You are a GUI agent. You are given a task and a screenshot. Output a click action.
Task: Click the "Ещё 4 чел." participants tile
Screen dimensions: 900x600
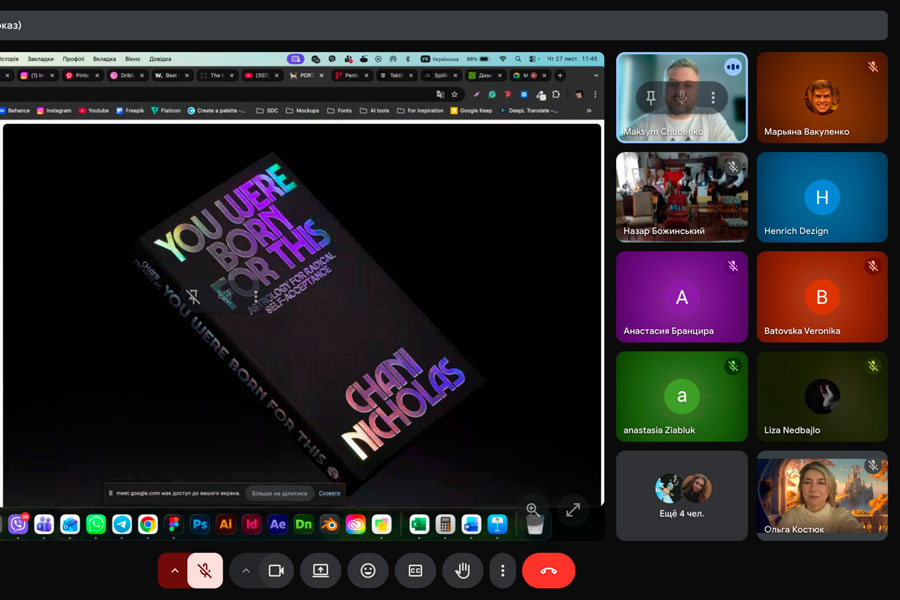[681, 495]
